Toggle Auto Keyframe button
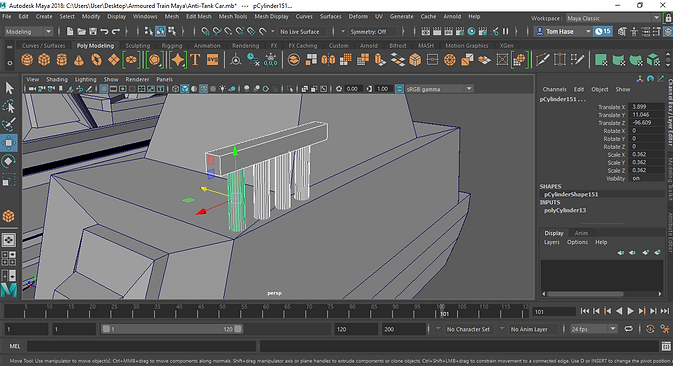Image resolution: width=673 pixels, height=366 pixels. click(x=650, y=329)
